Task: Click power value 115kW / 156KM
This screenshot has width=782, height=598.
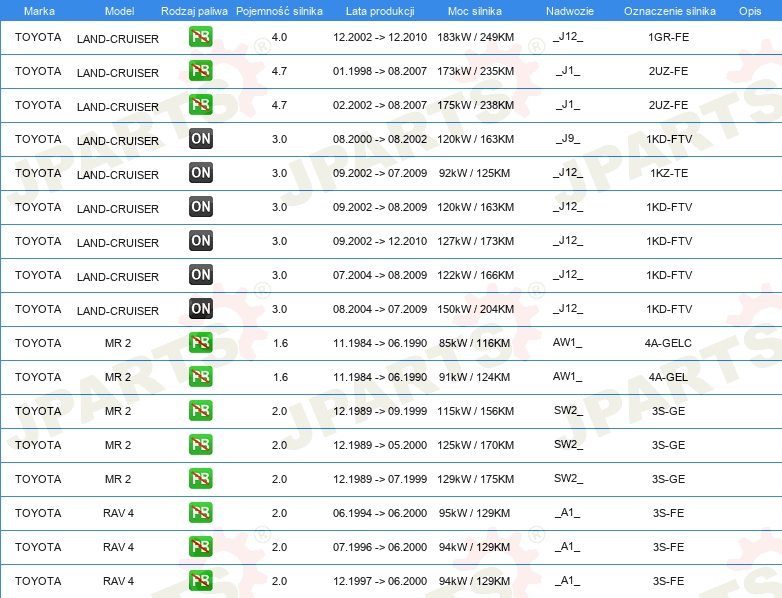Action: click(475, 411)
